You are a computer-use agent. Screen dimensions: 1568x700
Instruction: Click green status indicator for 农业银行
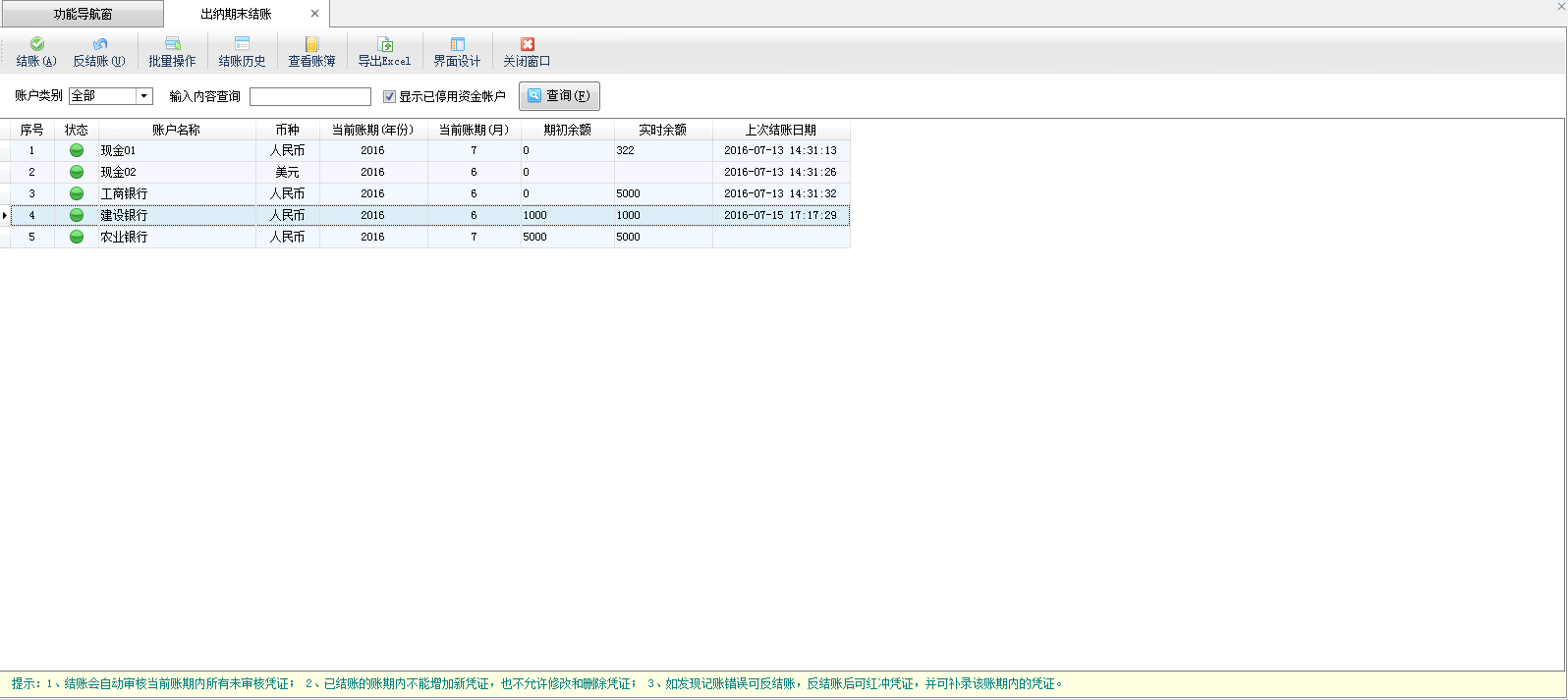[77, 237]
